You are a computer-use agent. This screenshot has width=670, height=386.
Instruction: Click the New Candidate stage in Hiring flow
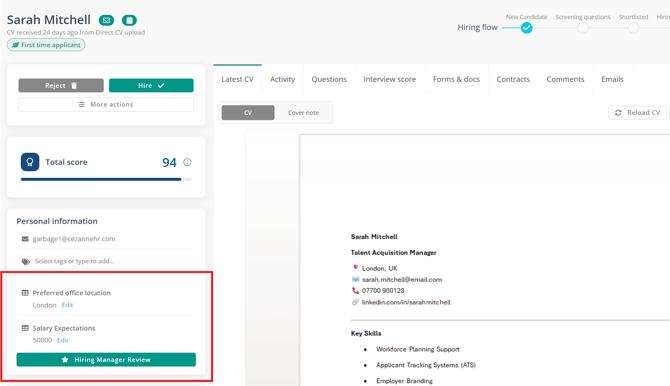526,28
